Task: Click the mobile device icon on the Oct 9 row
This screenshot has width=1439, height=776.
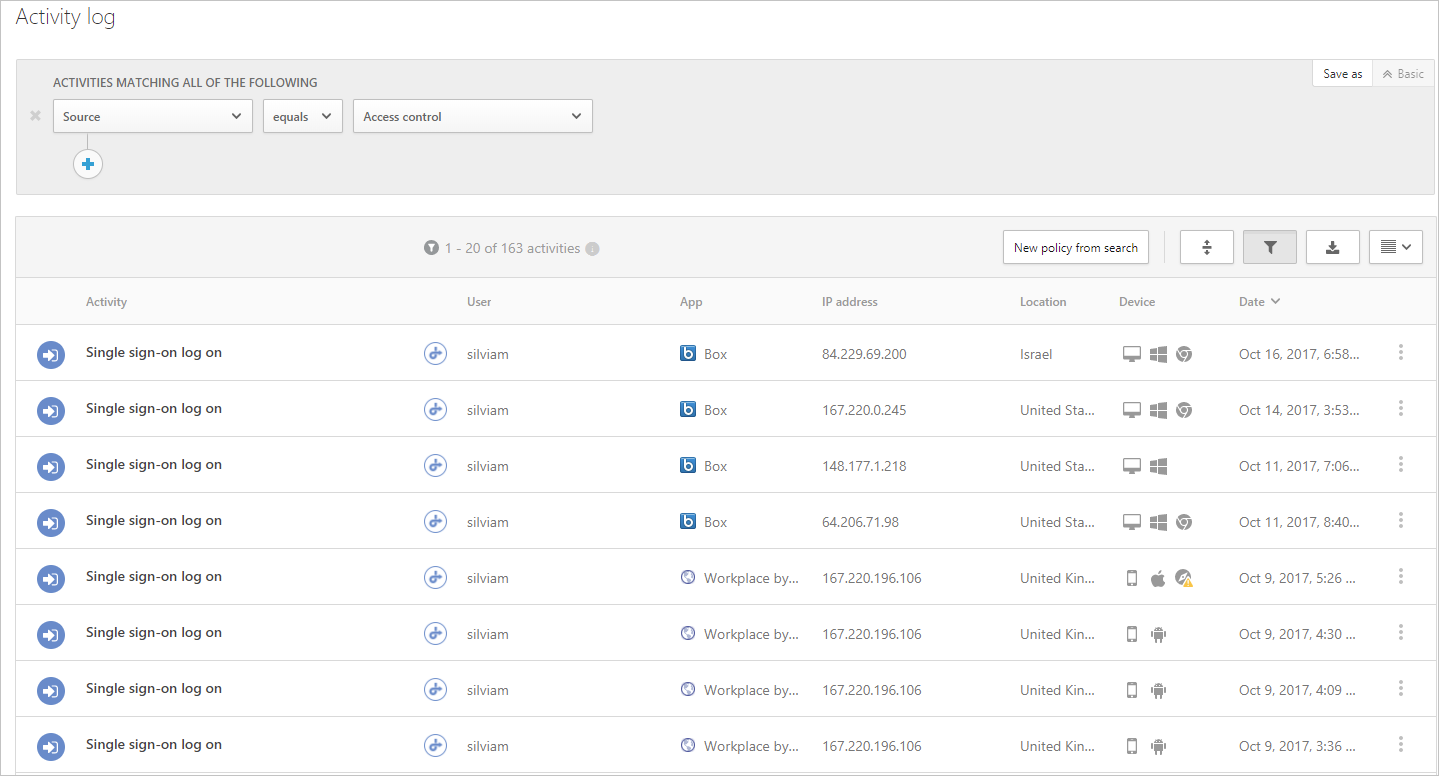Action: [x=1131, y=577]
